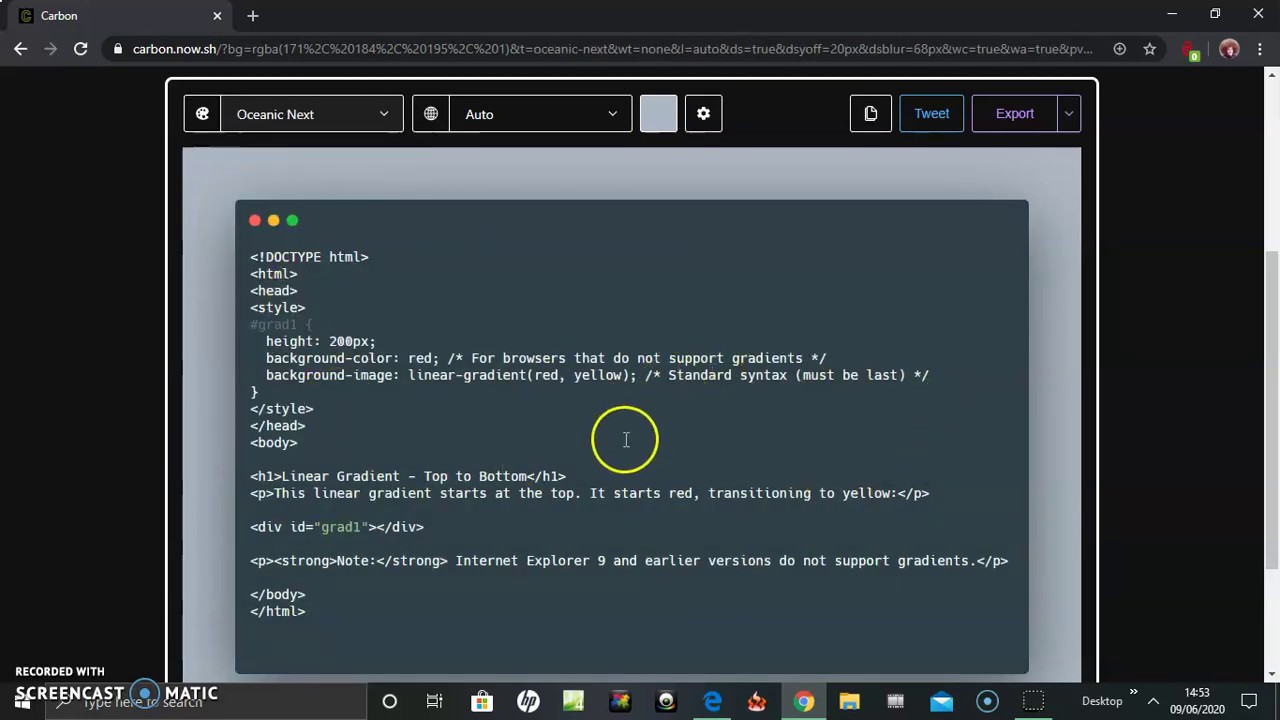The image size is (1280, 720).
Task: Click the language globe icon
Action: tap(431, 114)
